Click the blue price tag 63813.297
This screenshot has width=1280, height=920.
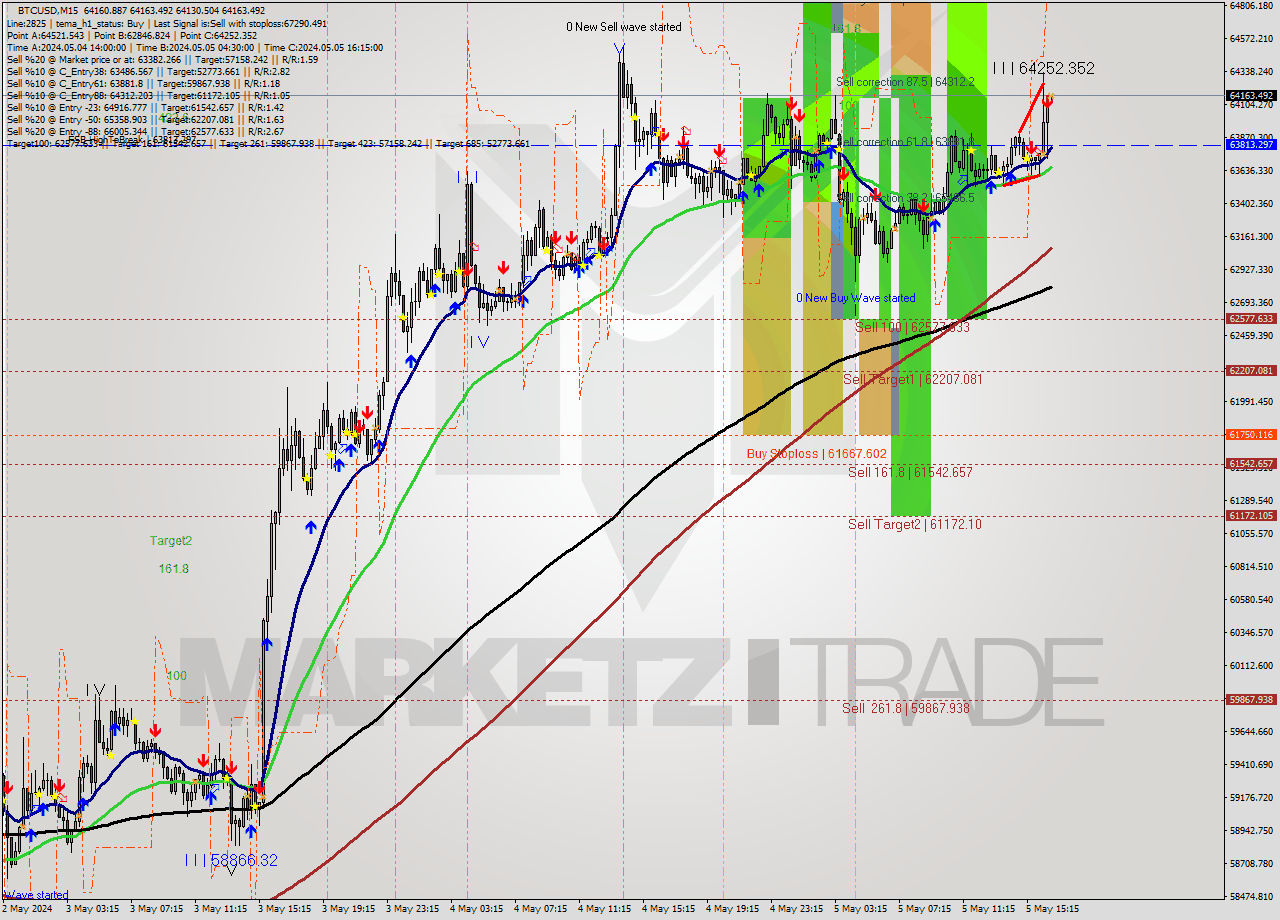(x=1251, y=145)
